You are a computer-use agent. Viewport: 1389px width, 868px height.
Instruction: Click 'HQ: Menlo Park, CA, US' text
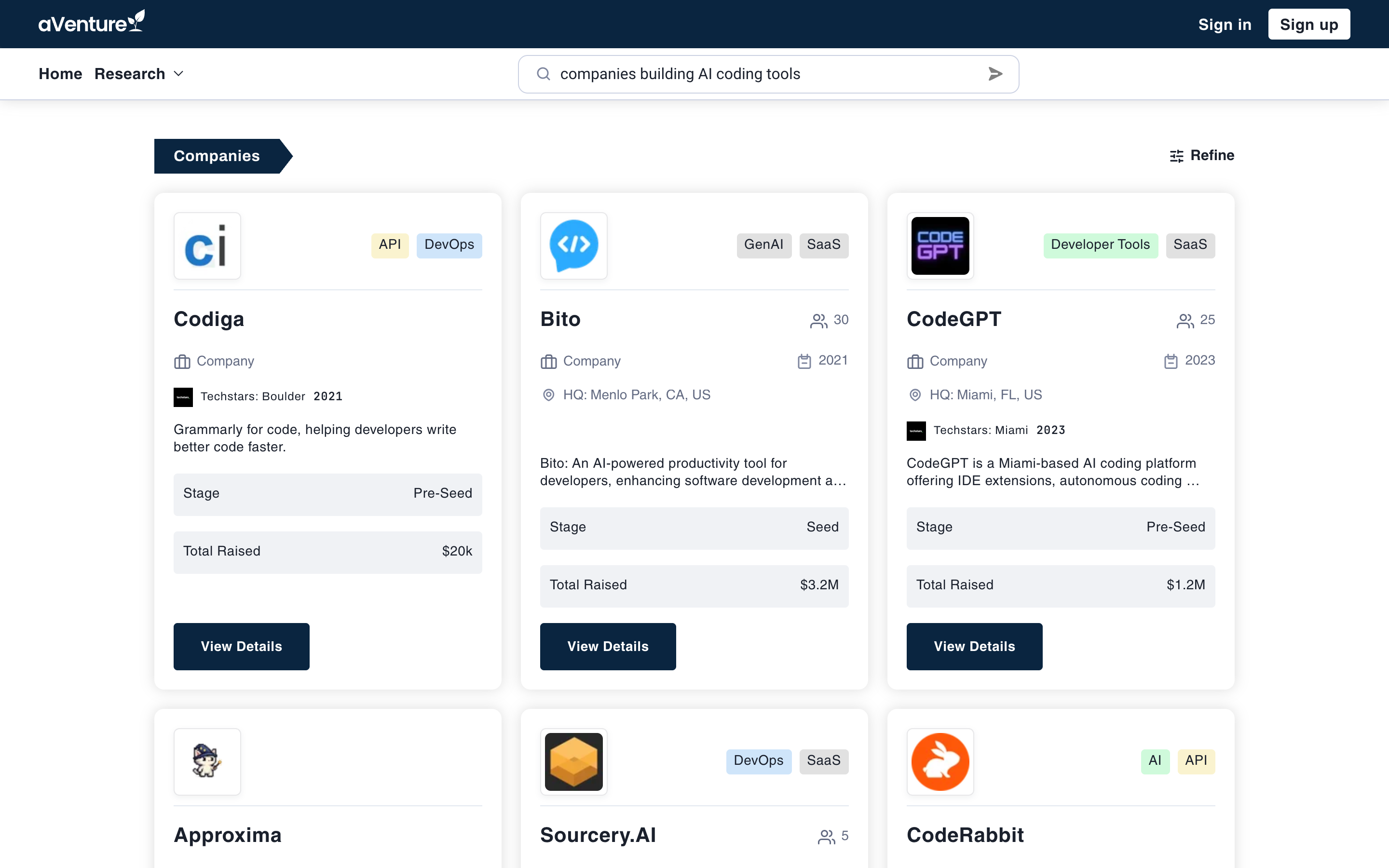coord(637,395)
